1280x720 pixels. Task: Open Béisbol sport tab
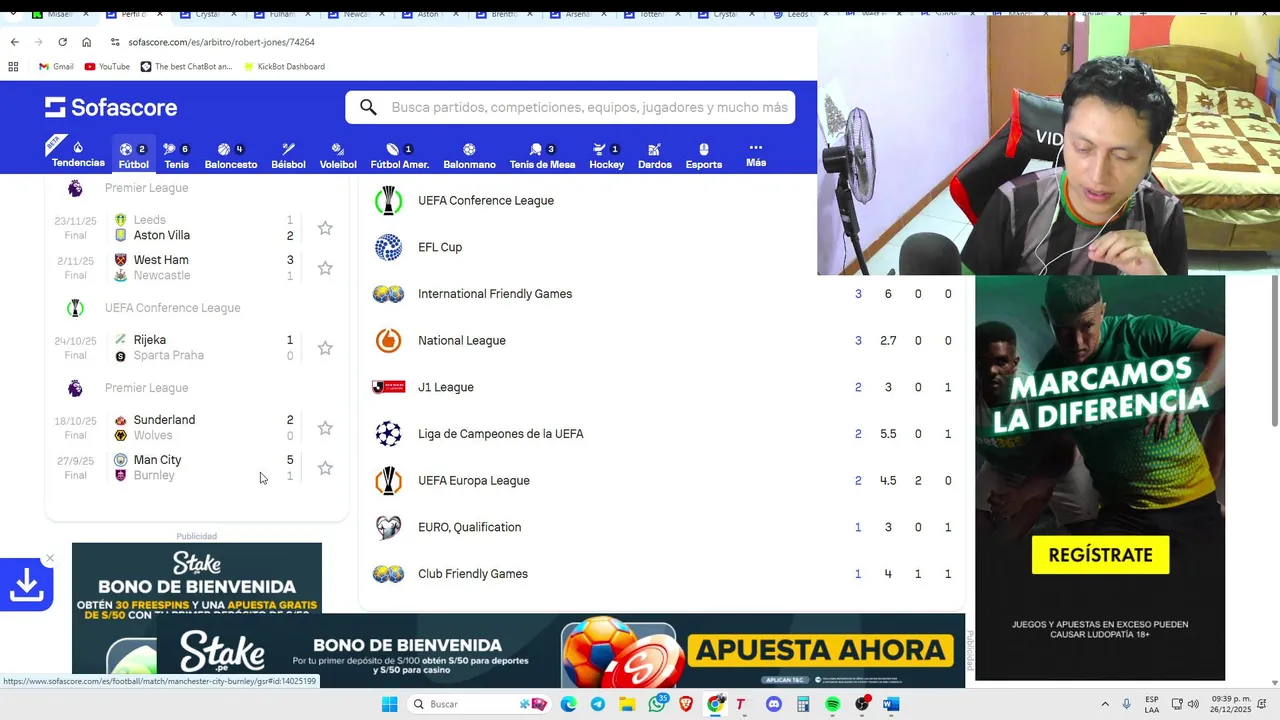288,155
